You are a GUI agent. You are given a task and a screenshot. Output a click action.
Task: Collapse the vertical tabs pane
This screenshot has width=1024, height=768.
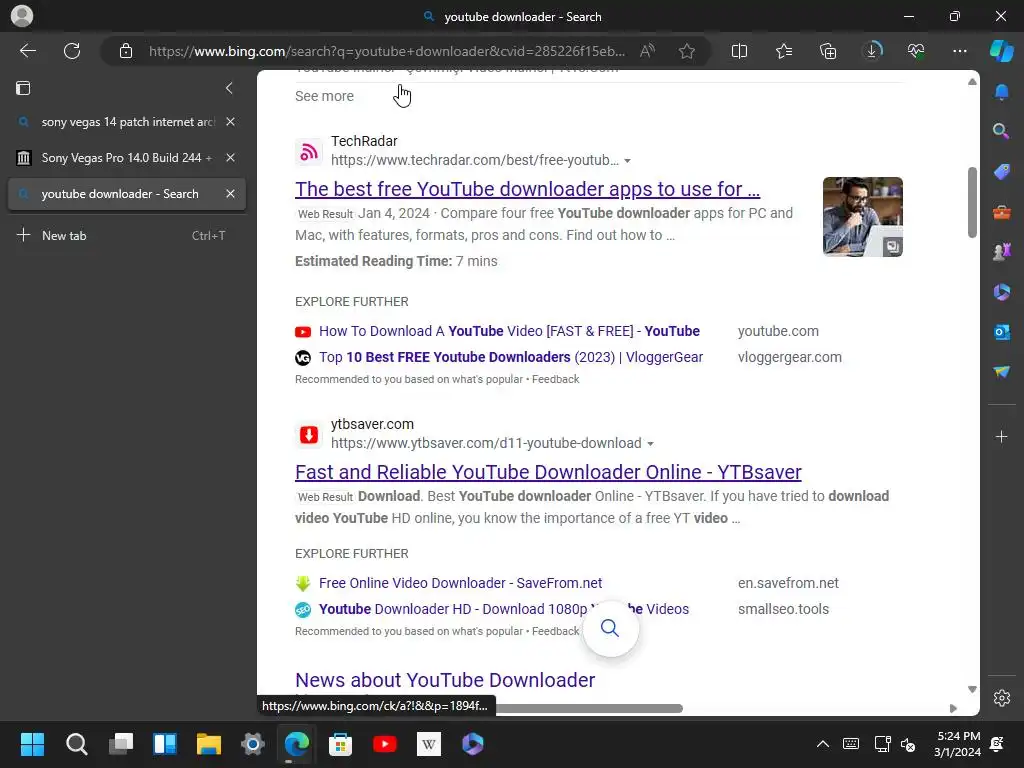229,88
